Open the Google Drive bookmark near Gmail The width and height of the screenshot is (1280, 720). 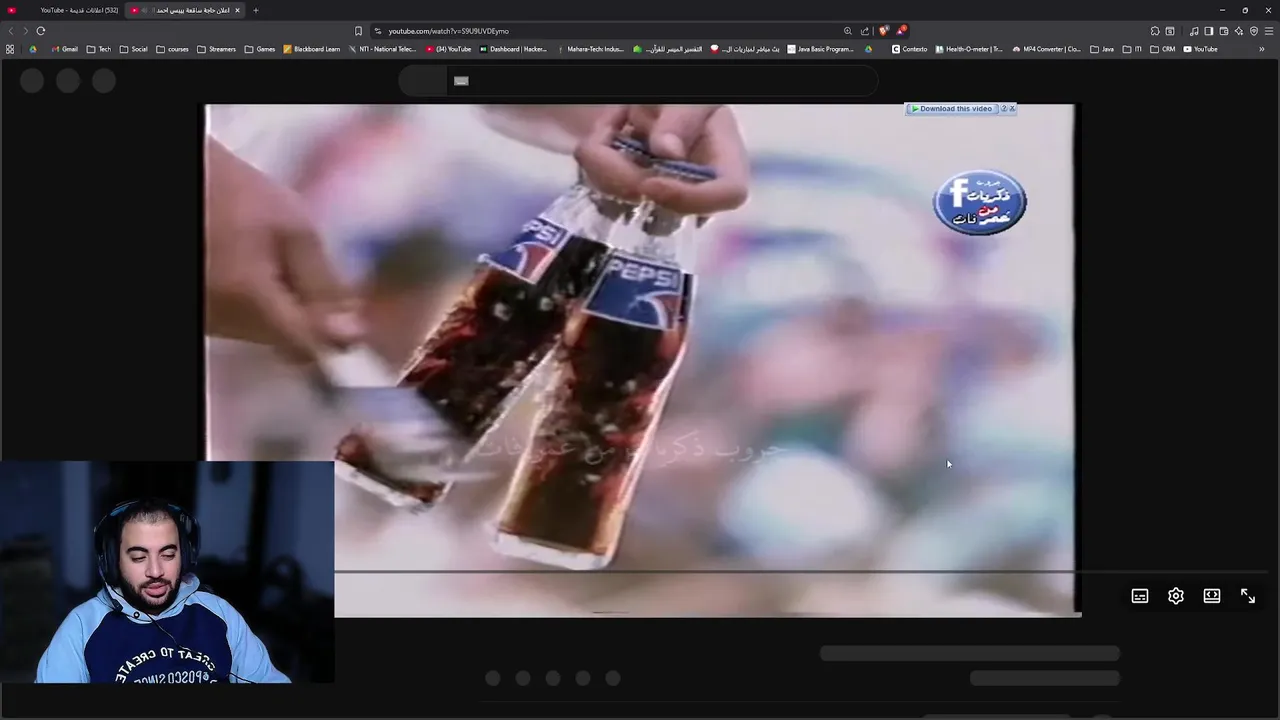coord(33,49)
